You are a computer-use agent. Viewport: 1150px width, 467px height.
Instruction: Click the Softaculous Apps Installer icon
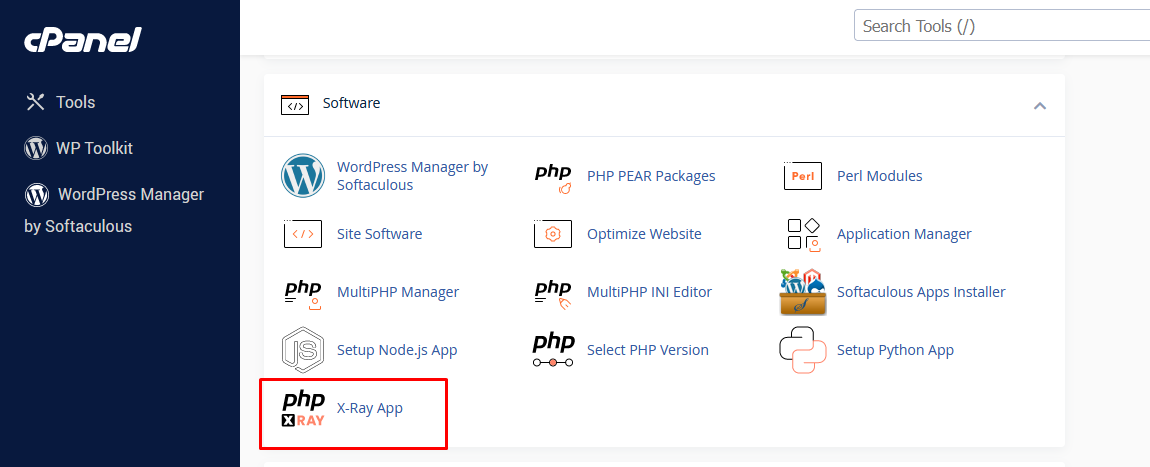pyautogui.click(x=802, y=292)
